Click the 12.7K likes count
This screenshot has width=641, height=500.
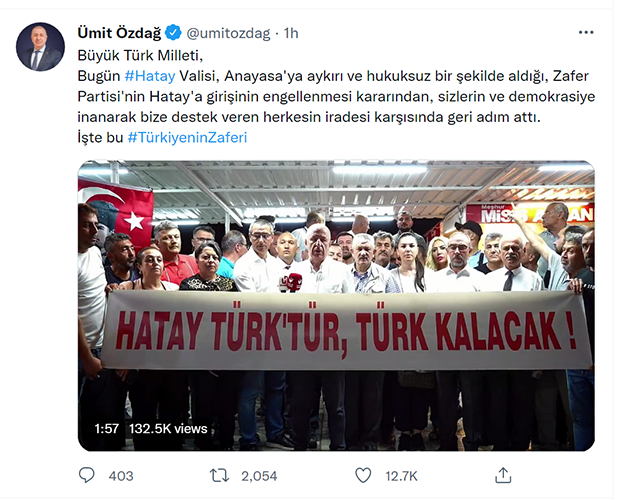click(401, 476)
